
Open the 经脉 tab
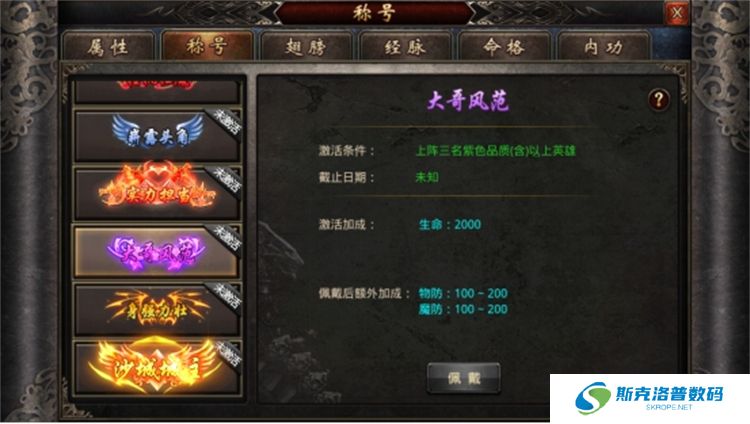(405, 47)
